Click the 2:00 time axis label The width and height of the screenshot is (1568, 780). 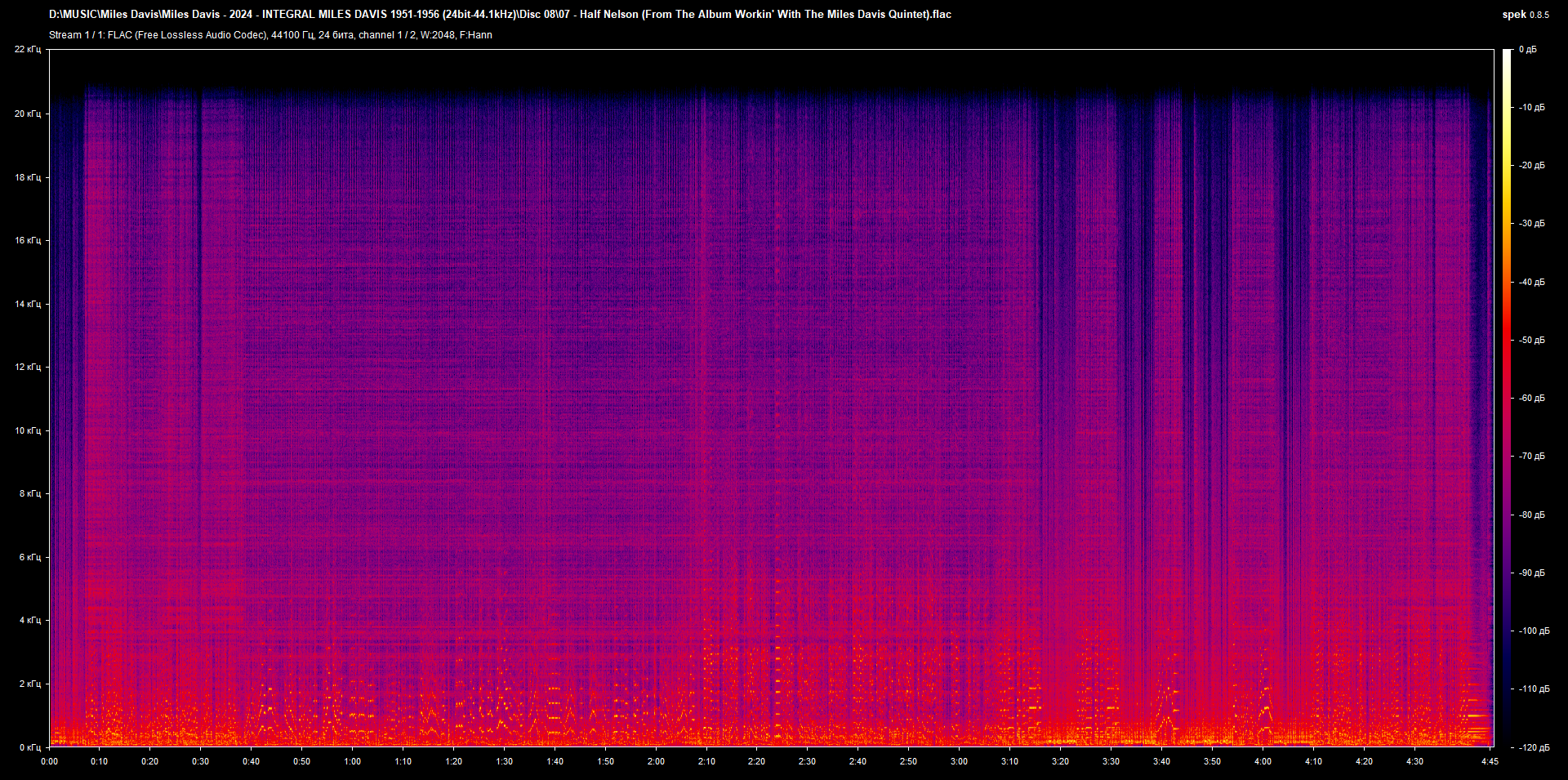point(656,761)
